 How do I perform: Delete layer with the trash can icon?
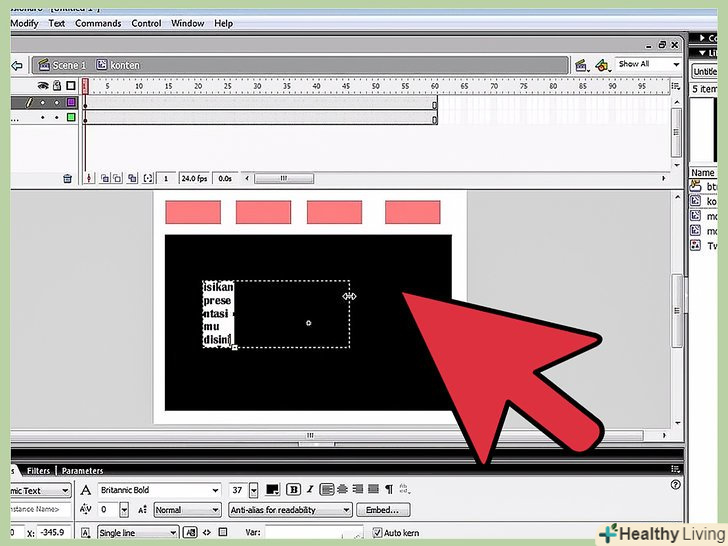click(67, 179)
